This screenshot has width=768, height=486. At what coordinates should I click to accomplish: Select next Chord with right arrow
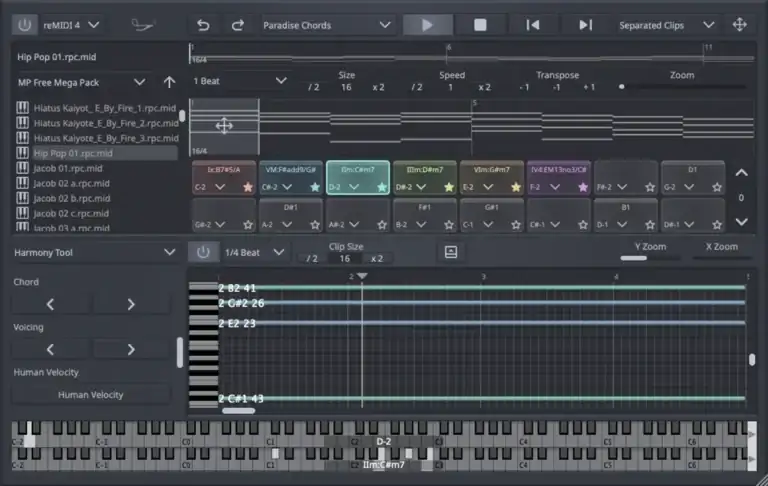pyautogui.click(x=131, y=304)
